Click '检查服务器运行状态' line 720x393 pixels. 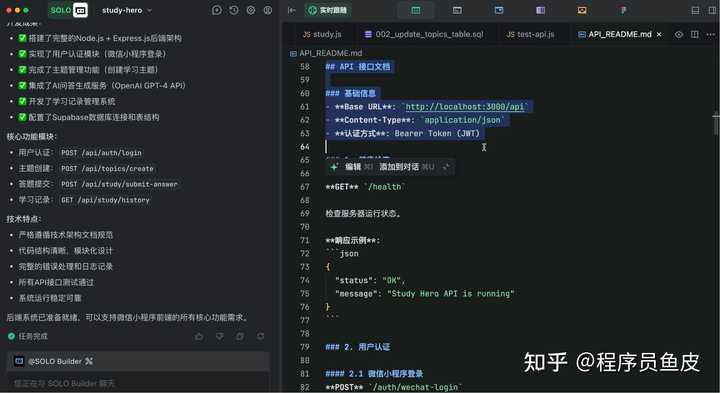click(x=362, y=213)
